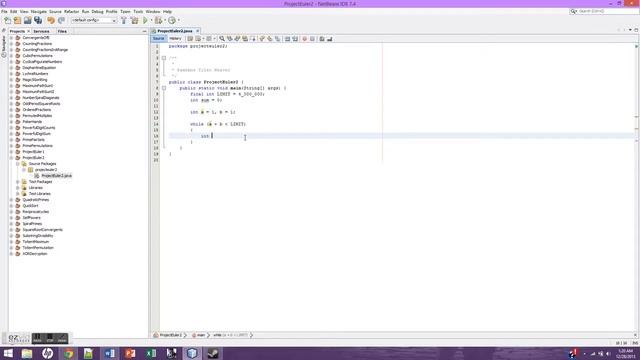Open the Window menu

point(153,11)
